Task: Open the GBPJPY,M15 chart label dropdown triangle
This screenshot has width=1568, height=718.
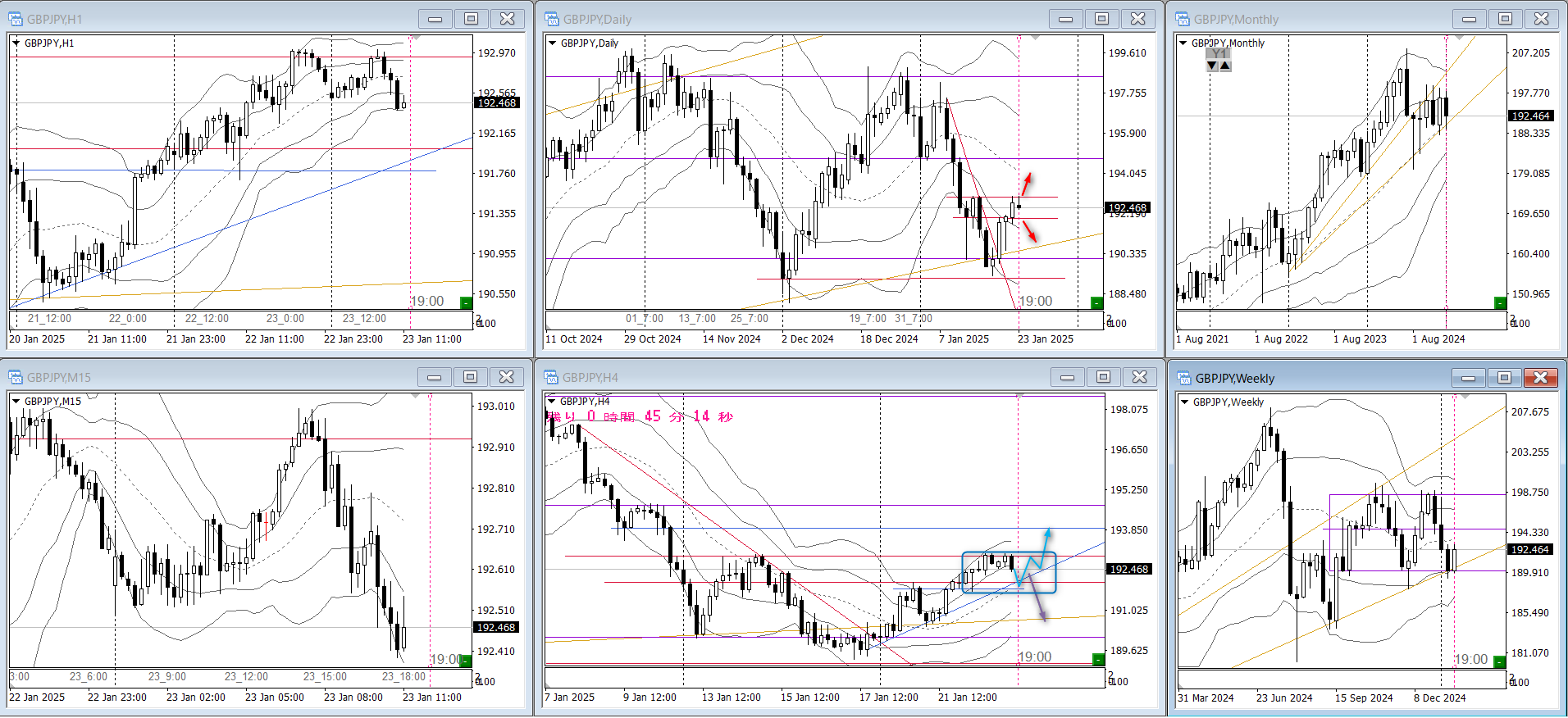Action: 16,401
